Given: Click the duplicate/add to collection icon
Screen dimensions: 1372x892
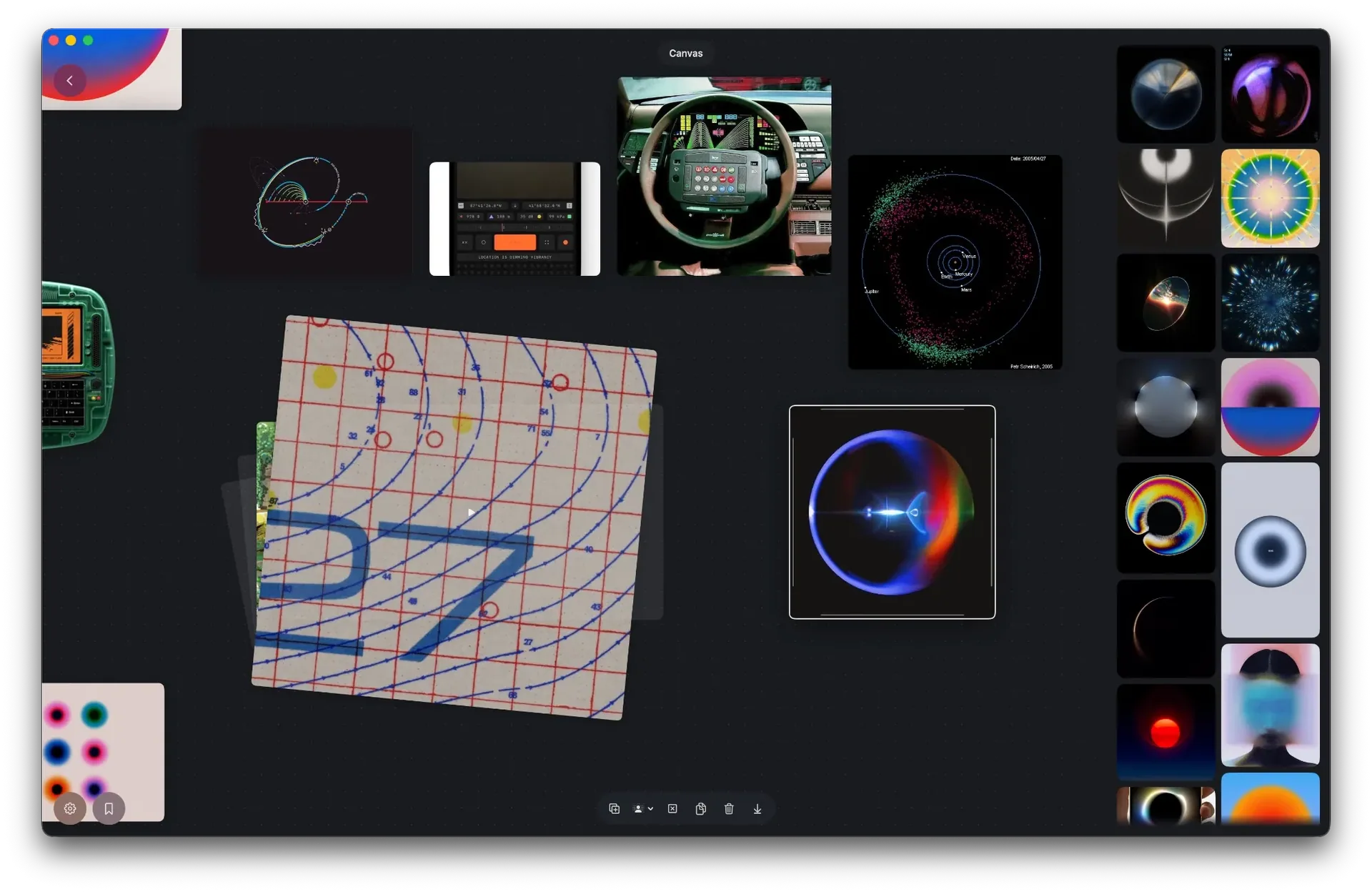Looking at the screenshot, I should point(614,808).
